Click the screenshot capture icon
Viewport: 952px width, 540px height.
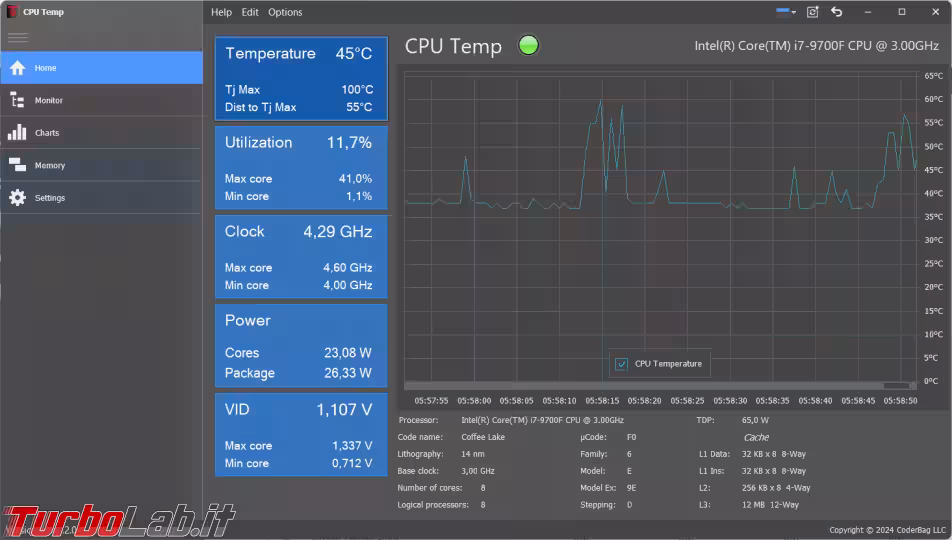[812, 12]
